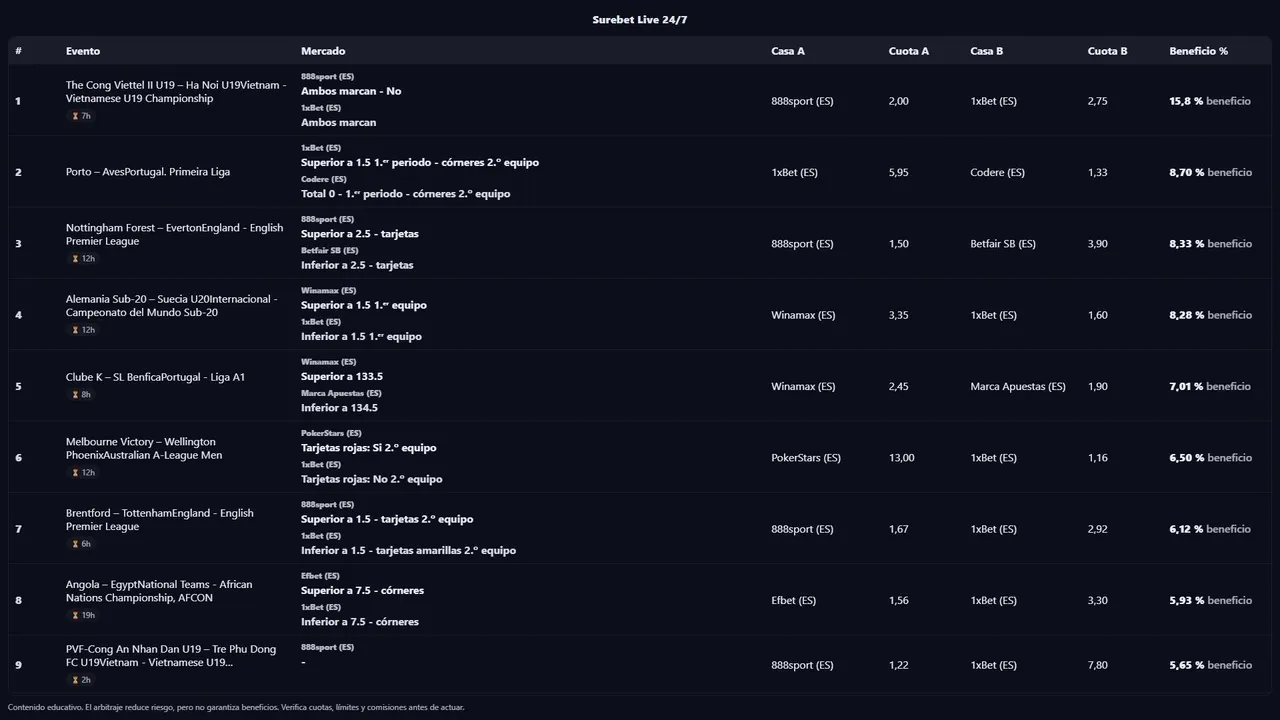
Task: Select the Betfair SB (ES) Casa B cell
Action: pos(1003,244)
